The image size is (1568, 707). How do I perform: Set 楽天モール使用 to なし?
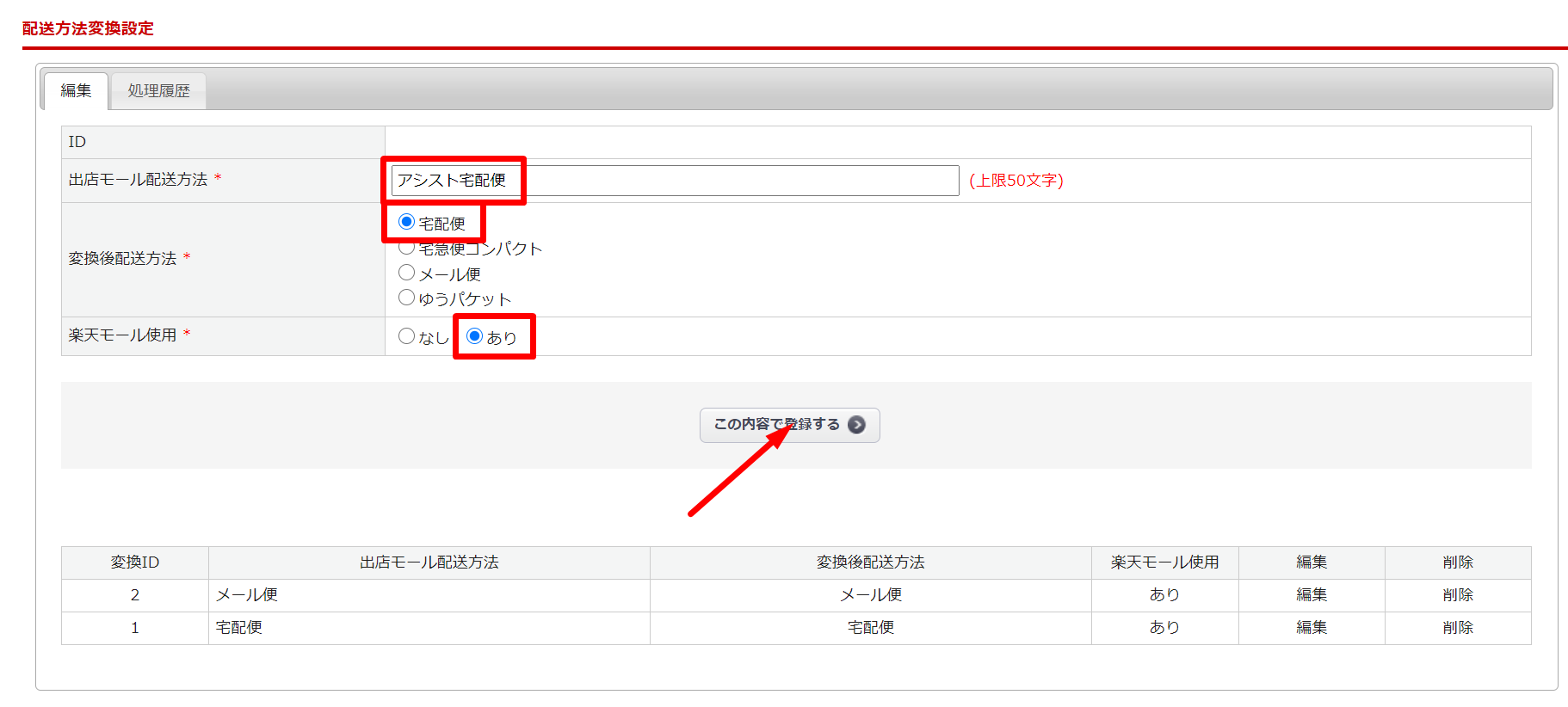pos(407,336)
